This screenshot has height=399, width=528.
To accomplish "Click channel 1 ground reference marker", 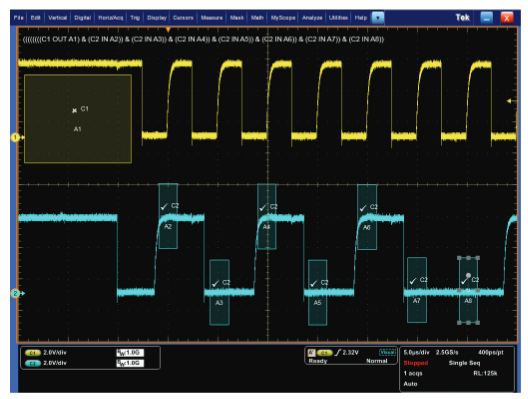I will point(15,137).
